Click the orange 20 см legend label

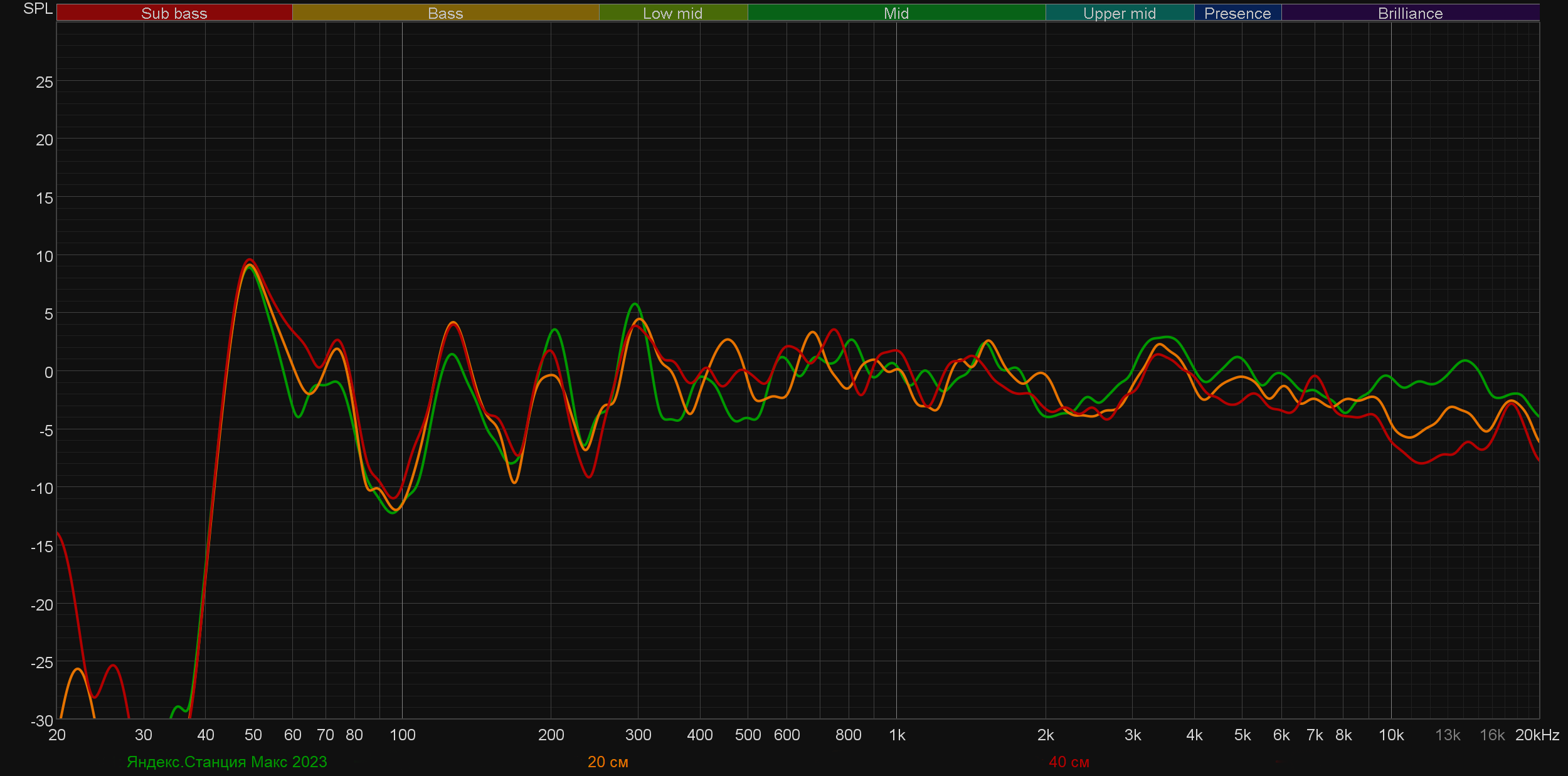coord(607,762)
